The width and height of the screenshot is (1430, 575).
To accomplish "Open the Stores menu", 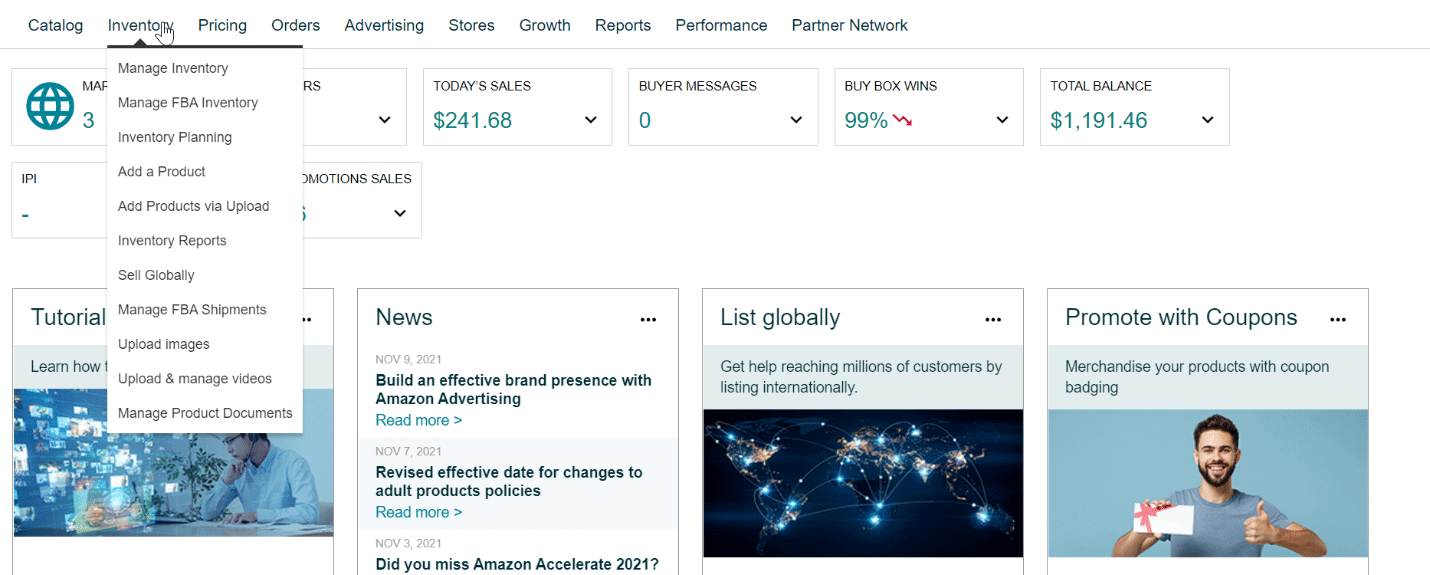I will (471, 25).
